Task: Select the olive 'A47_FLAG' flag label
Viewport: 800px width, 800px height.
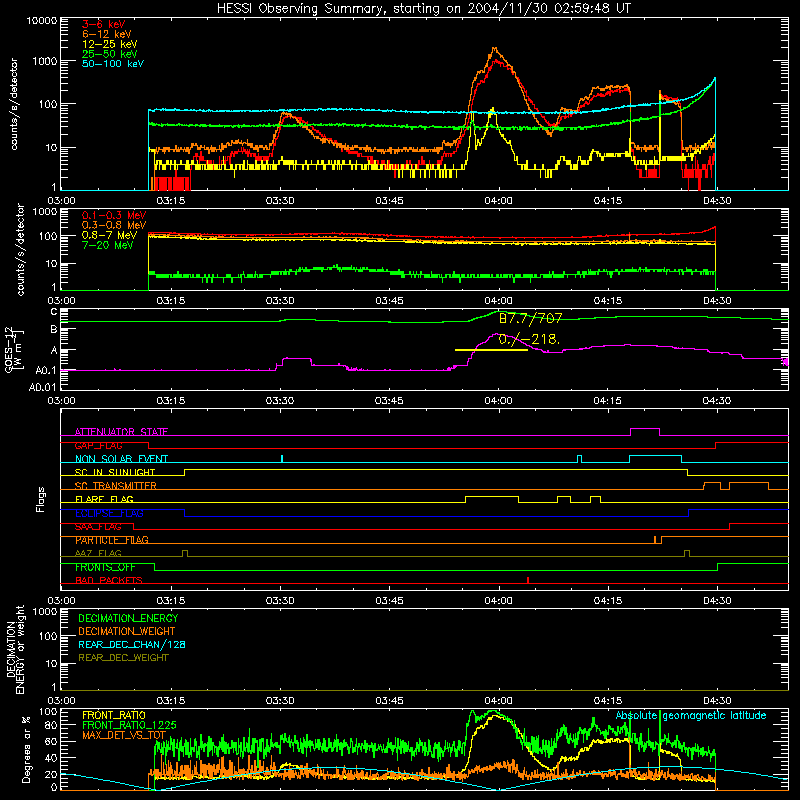Action: [98, 553]
